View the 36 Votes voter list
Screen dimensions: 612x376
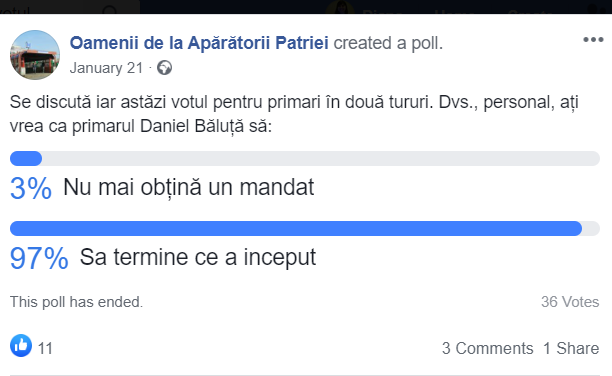[x=570, y=302]
